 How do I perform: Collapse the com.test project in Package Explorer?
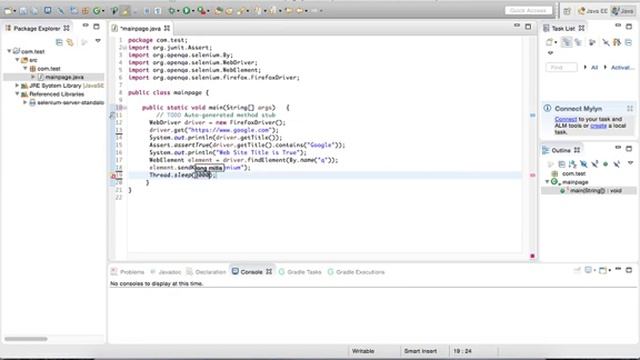[9, 51]
